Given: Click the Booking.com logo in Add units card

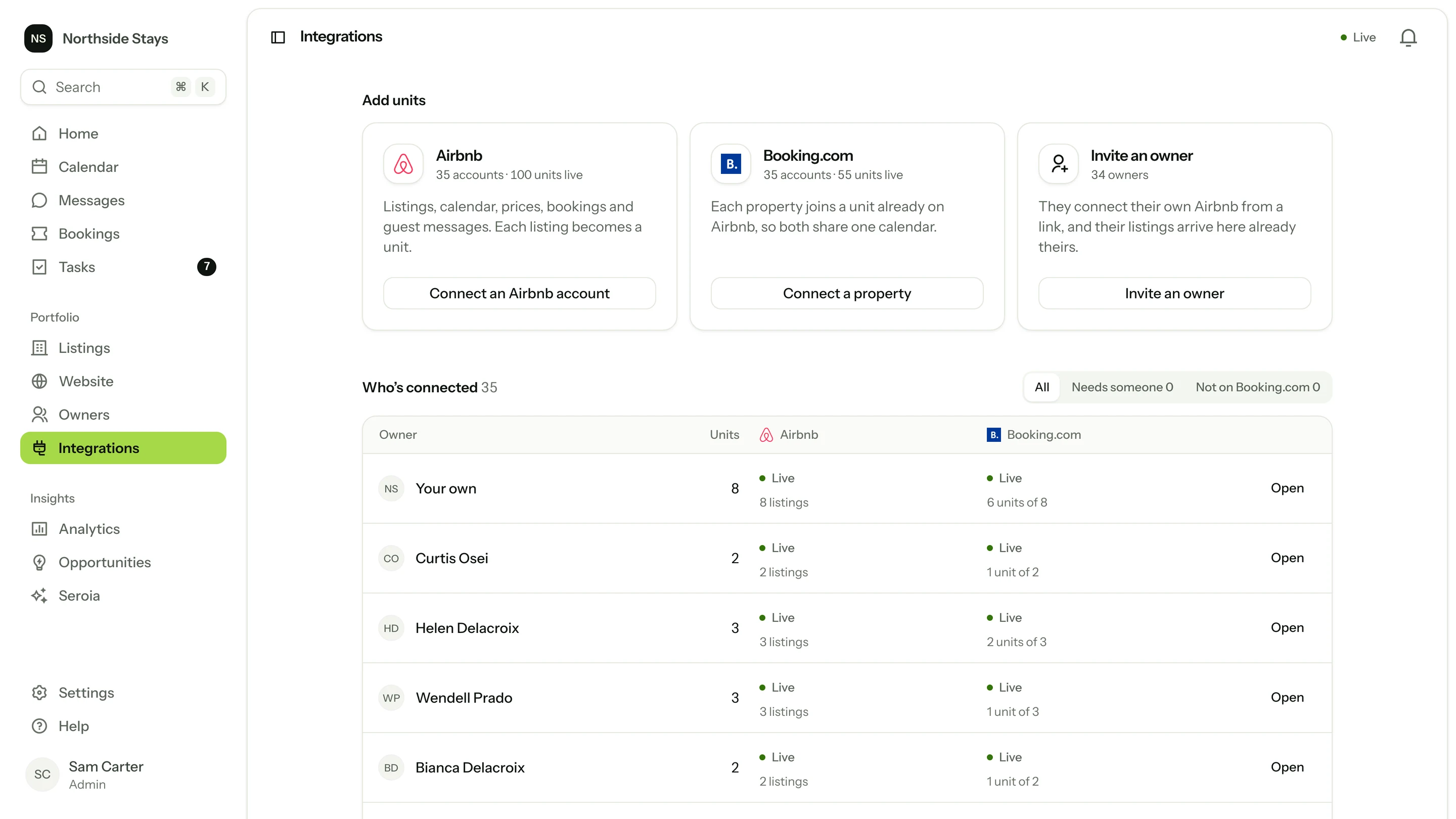Looking at the screenshot, I should point(731,164).
